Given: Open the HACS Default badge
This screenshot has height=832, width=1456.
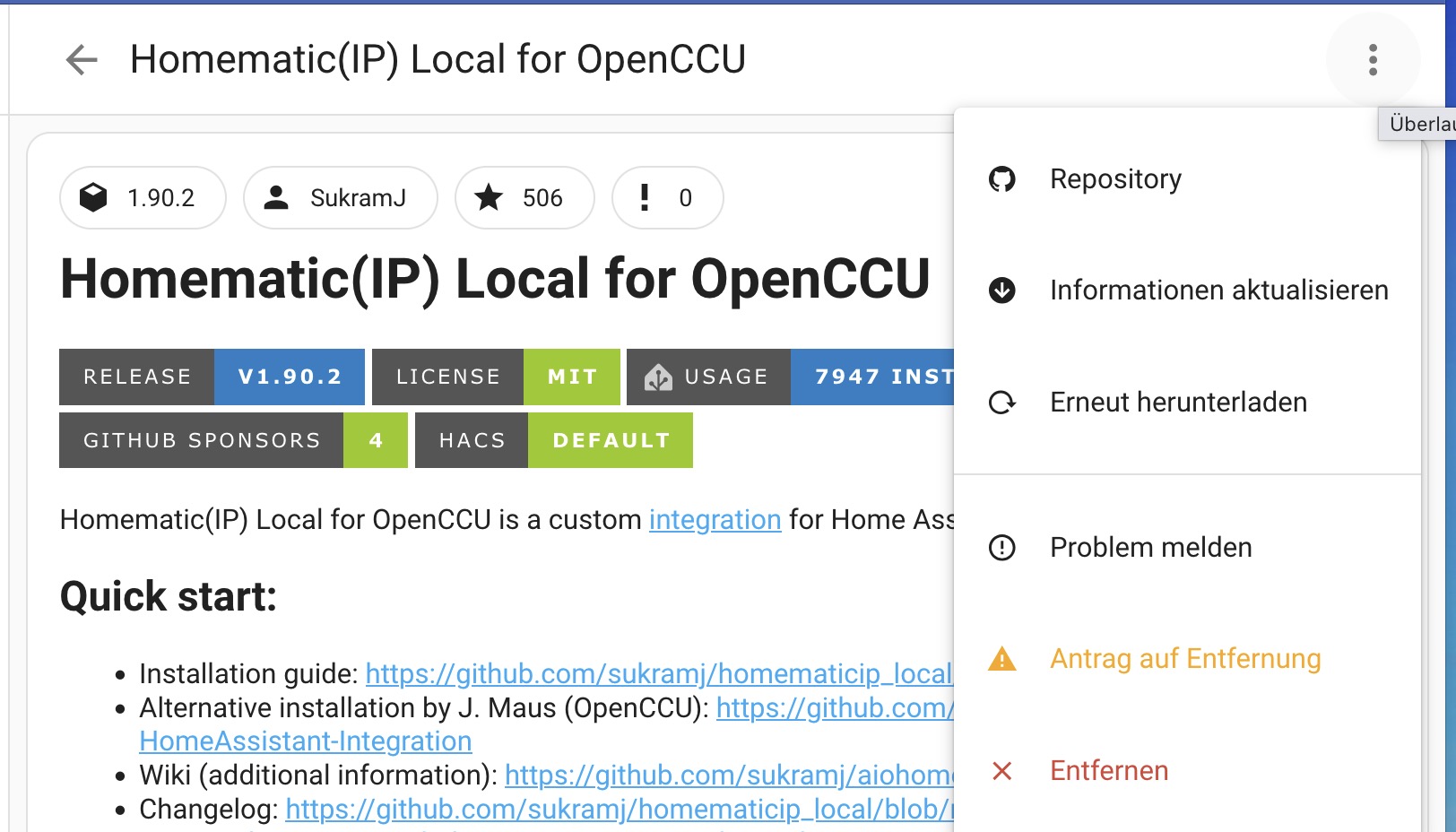Looking at the screenshot, I should point(553,441).
